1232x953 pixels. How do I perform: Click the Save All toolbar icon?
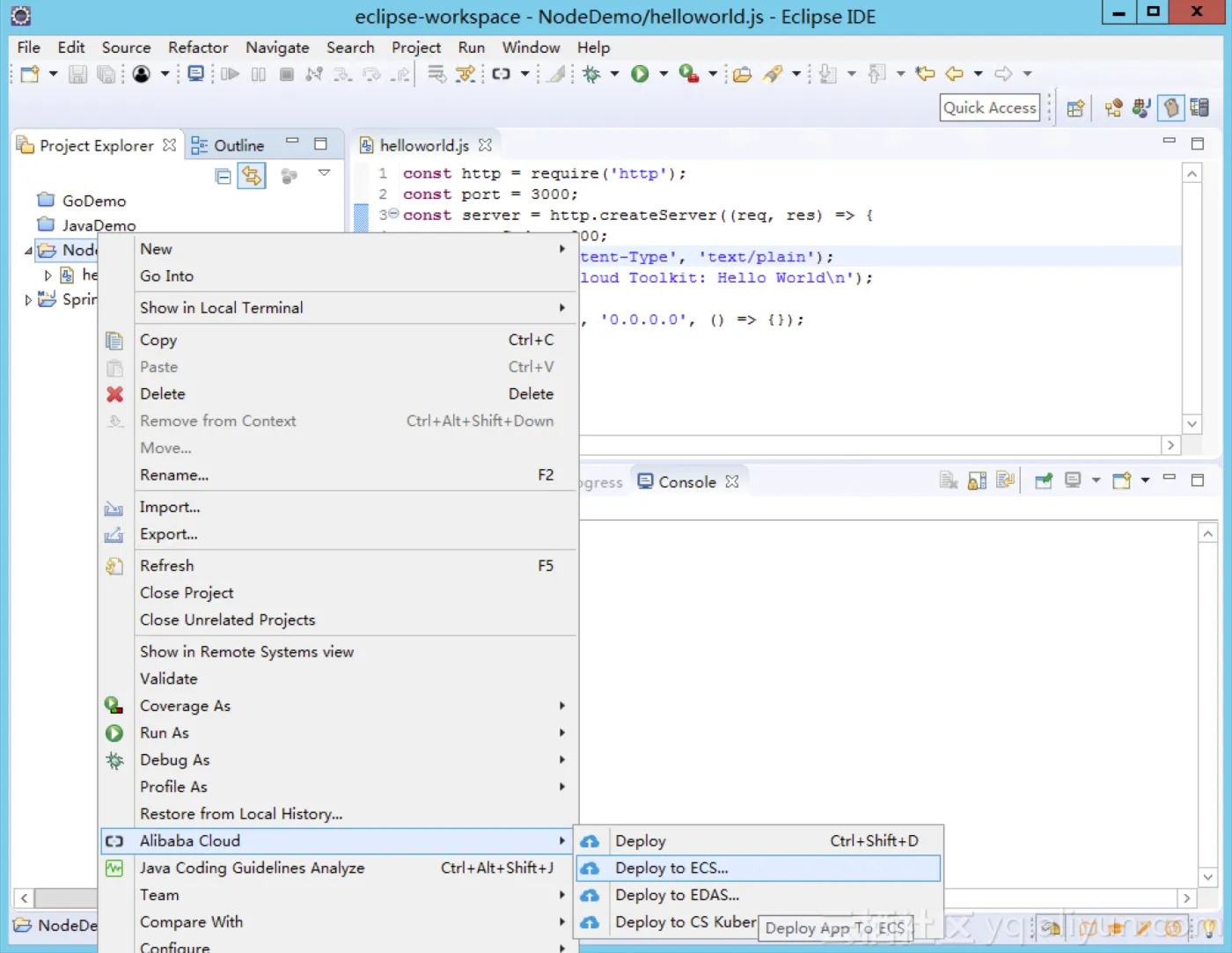click(106, 74)
